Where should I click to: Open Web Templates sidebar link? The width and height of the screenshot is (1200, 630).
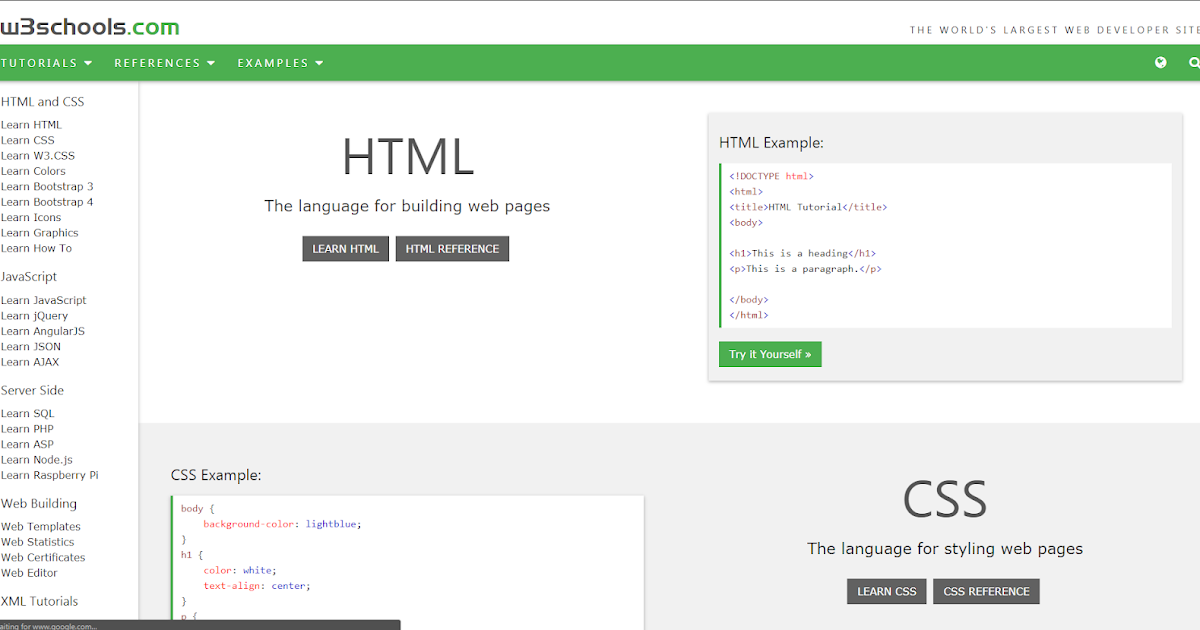point(41,527)
